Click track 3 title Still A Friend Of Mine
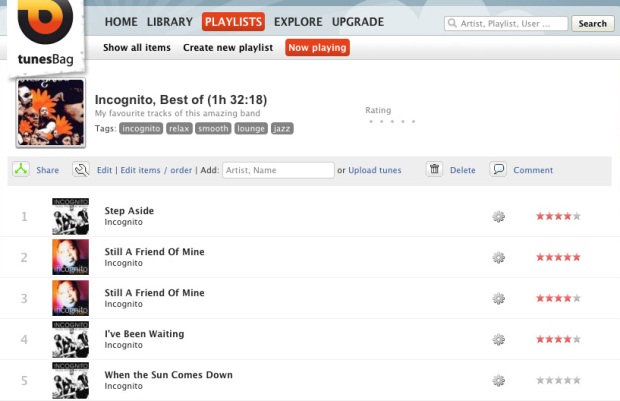620x401 pixels. (154, 293)
